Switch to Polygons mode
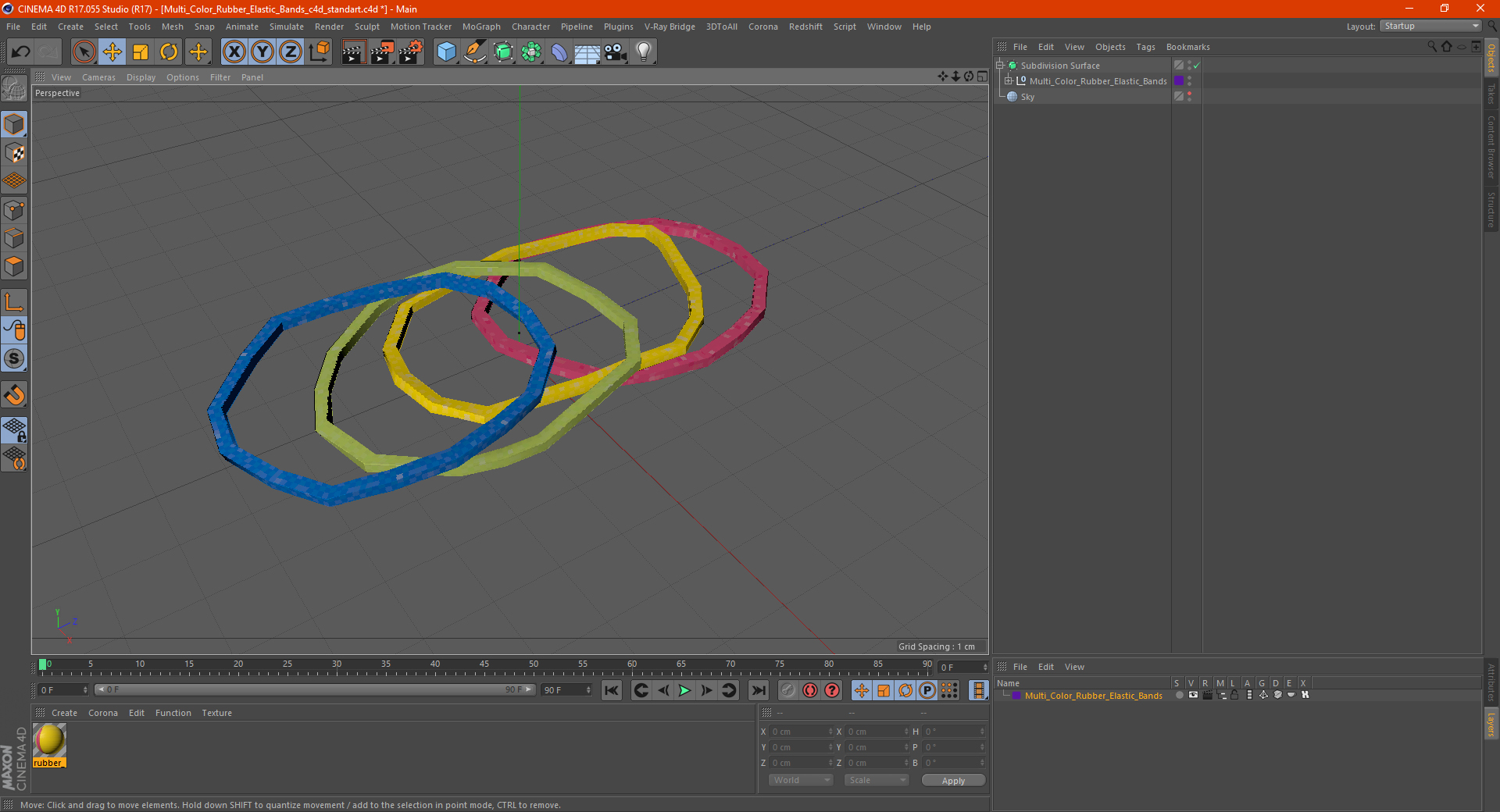1500x812 pixels. coord(14,266)
